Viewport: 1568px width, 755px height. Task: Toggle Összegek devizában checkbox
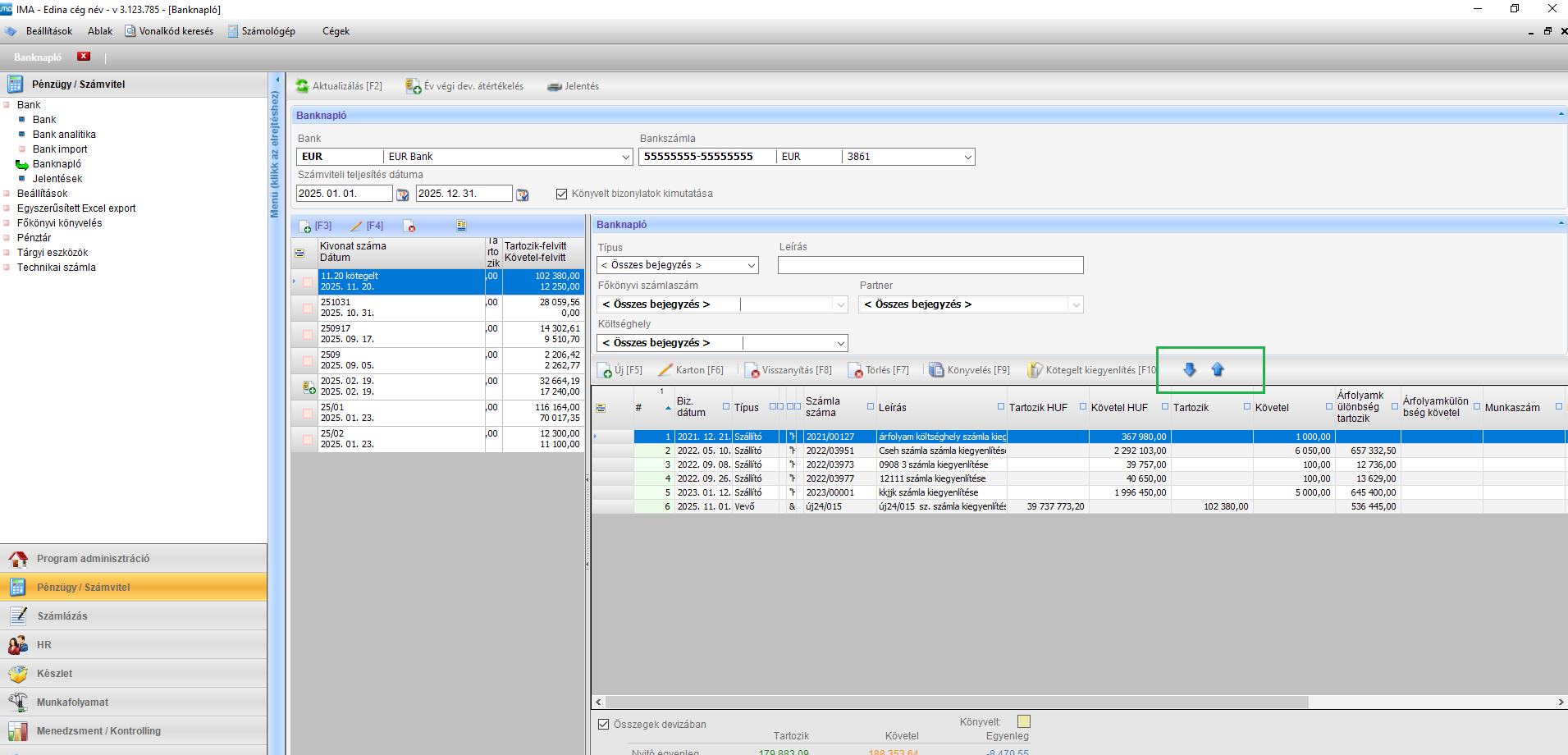tap(604, 725)
